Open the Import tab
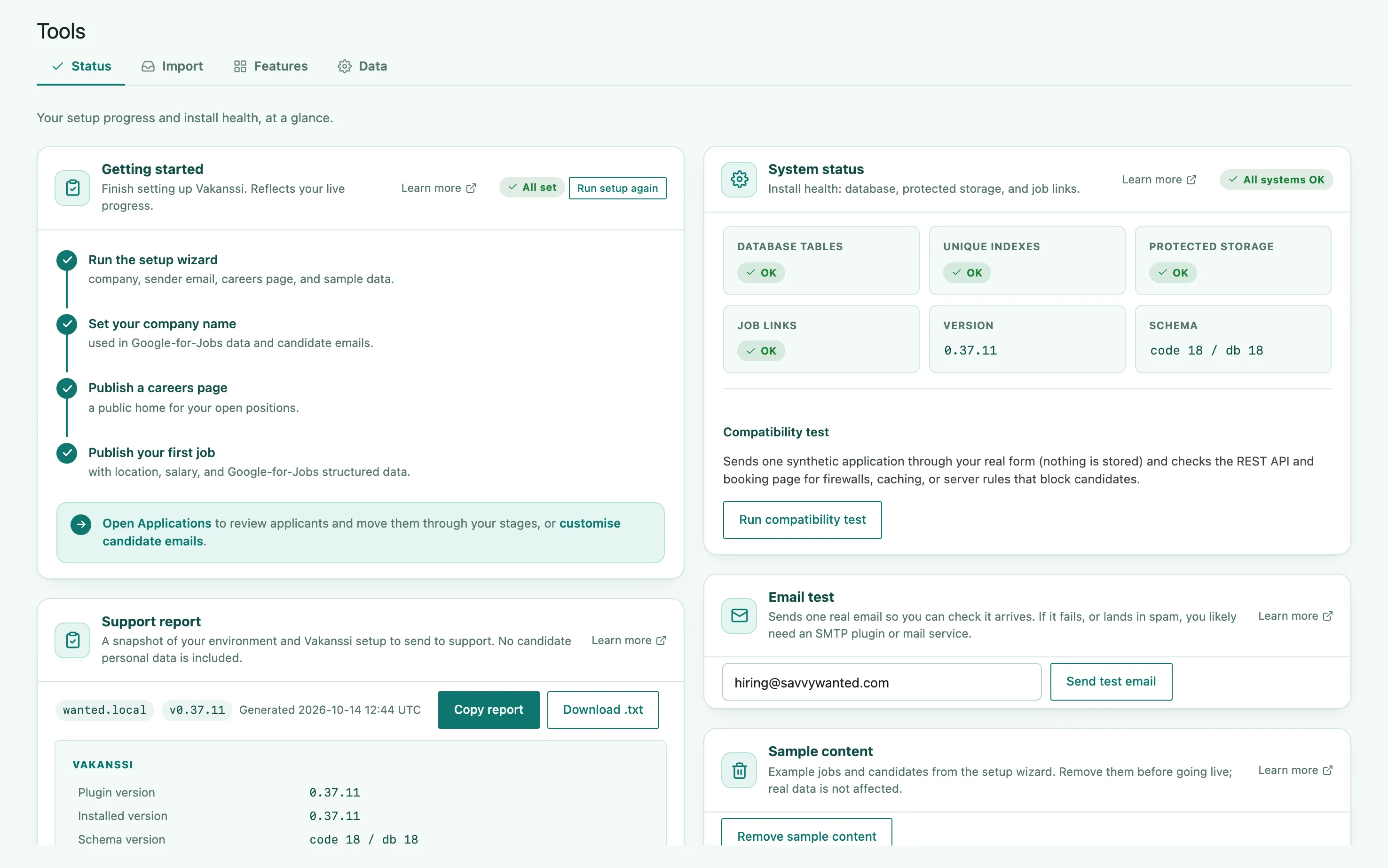This screenshot has width=1388, height=868. click(x=172, y=67)
